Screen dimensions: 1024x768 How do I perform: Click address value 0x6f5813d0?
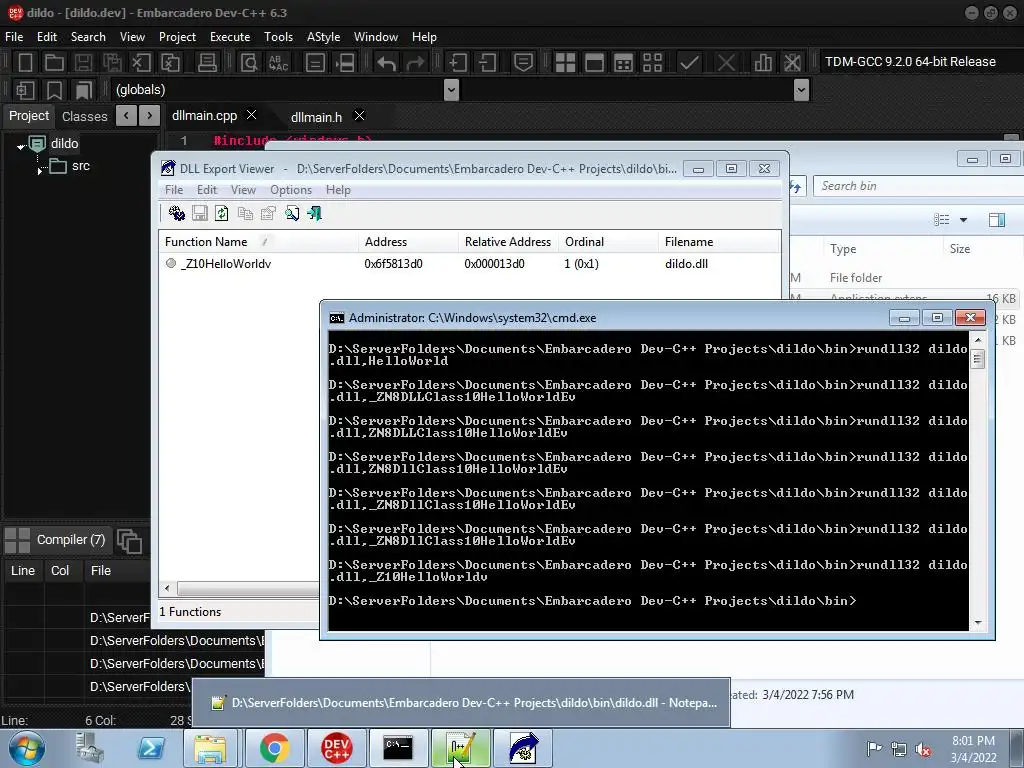coord(393,264)
